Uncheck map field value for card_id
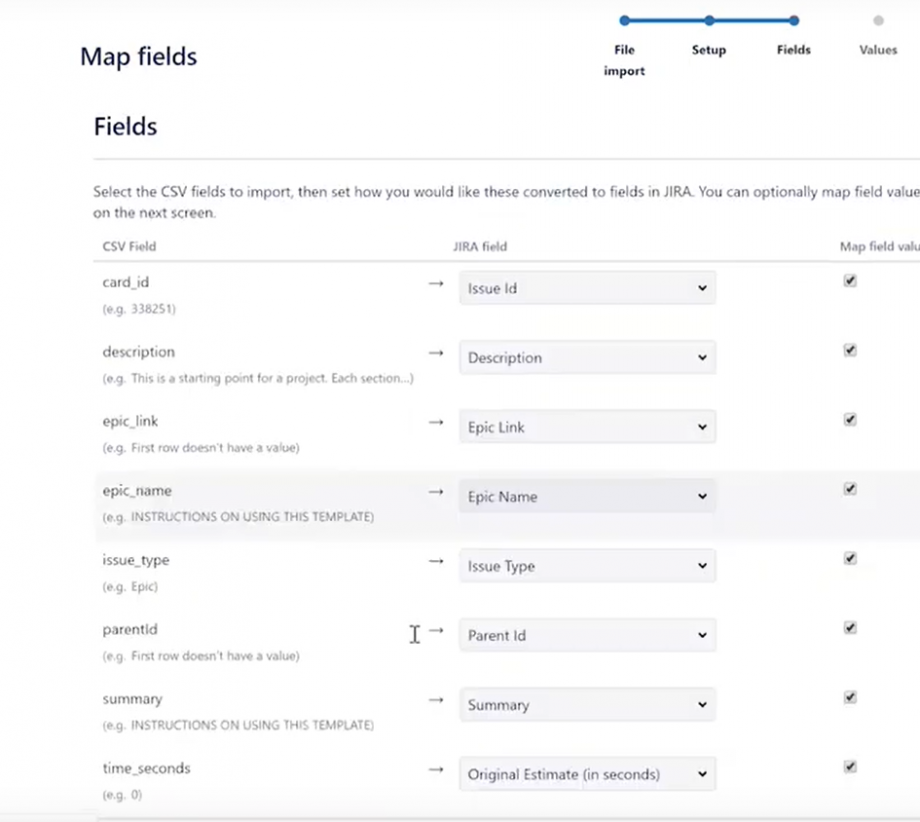 pos(850,281)
